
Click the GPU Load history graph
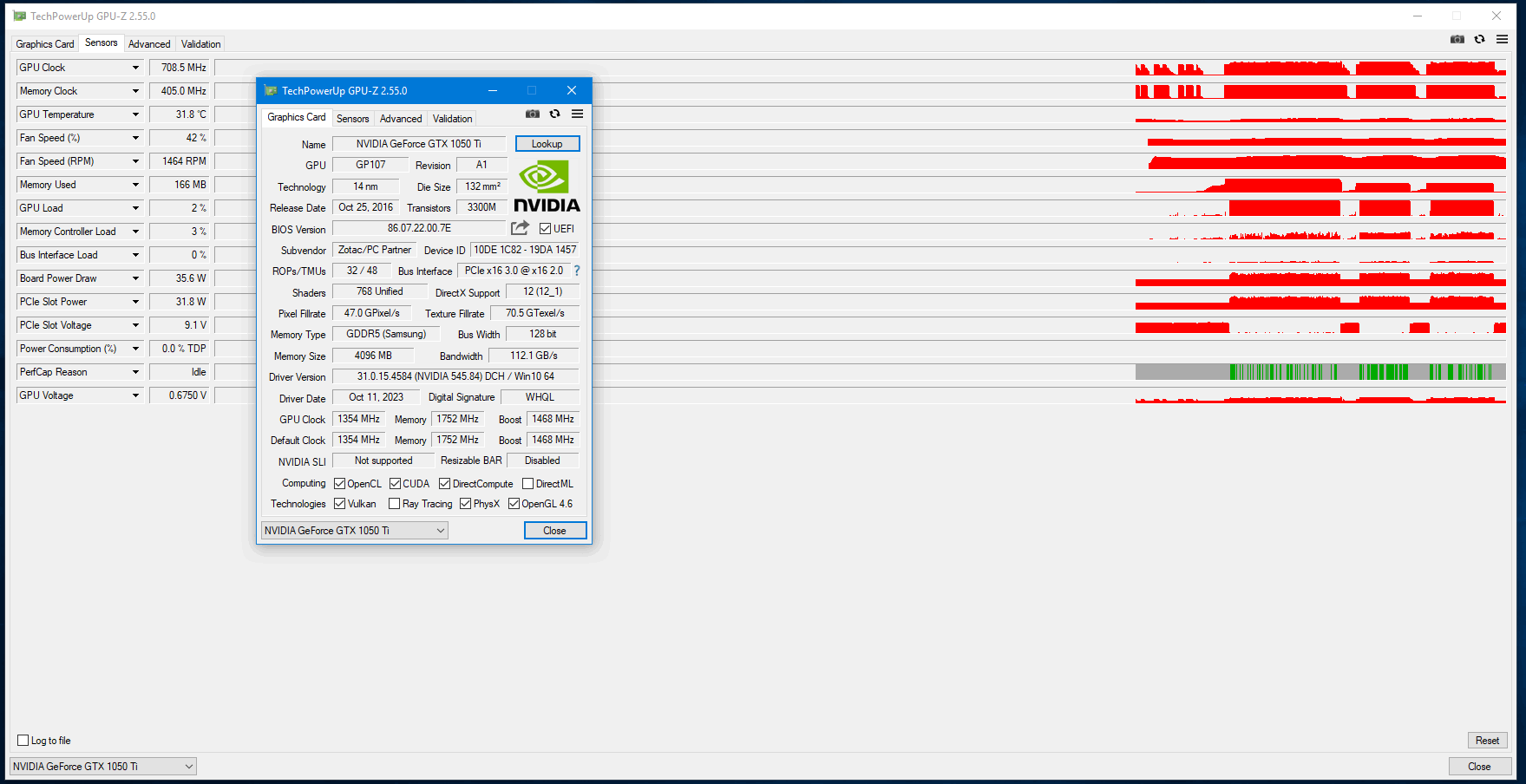click(861, 208)
